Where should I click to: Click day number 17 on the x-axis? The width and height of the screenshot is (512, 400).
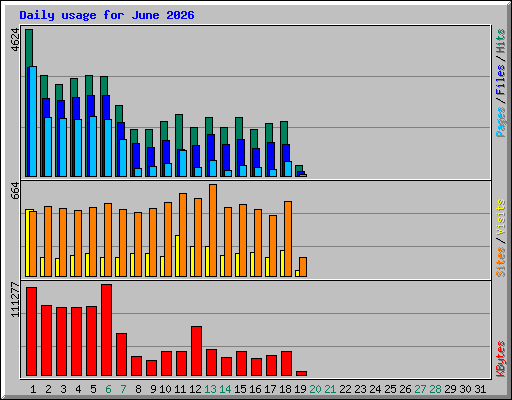[270, 389]
